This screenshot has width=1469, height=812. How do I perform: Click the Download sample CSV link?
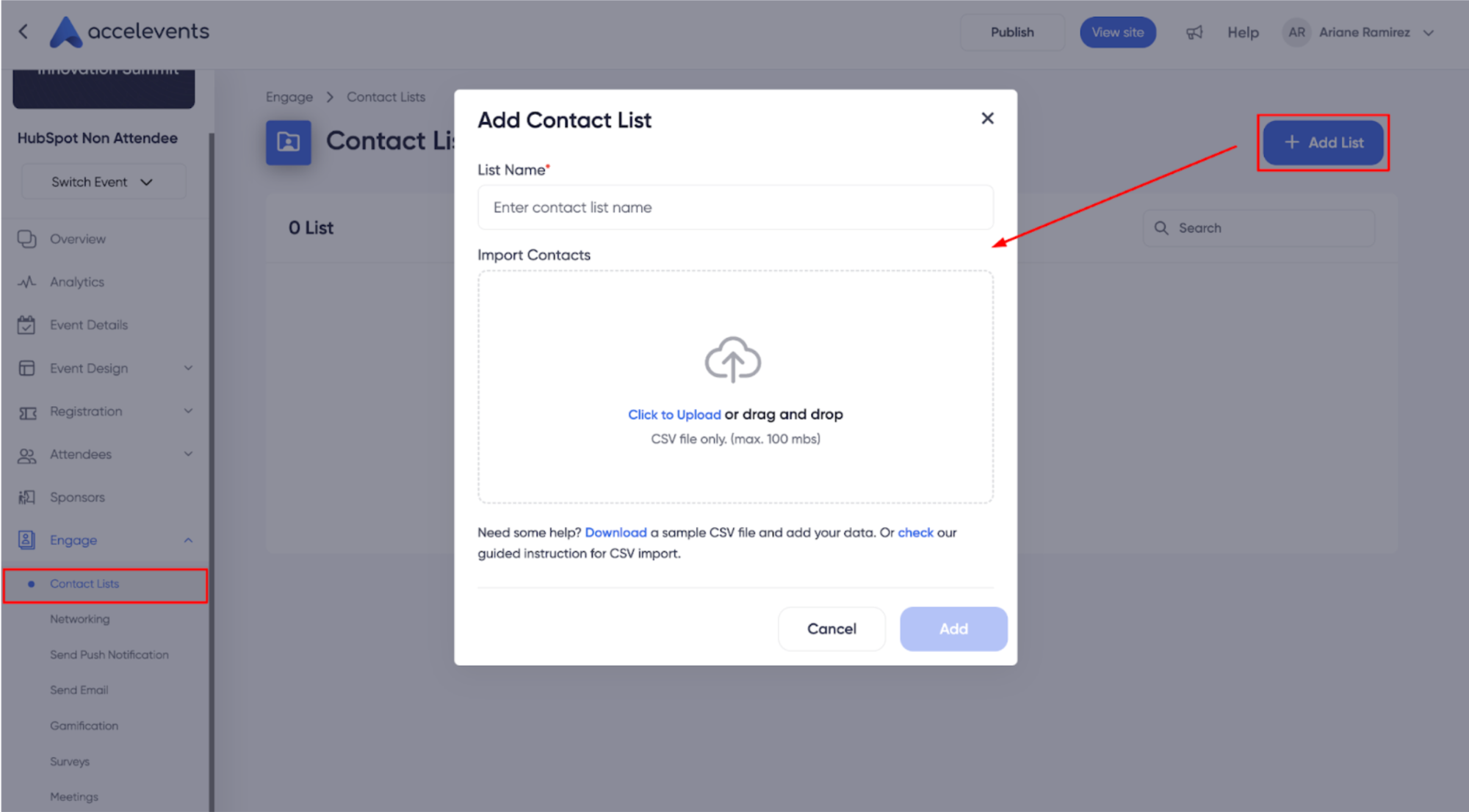[x=616, y=532]
